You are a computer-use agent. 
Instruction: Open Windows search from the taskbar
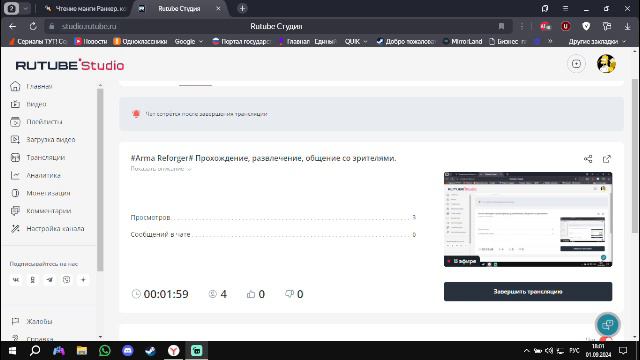click(x=35, y=351)
